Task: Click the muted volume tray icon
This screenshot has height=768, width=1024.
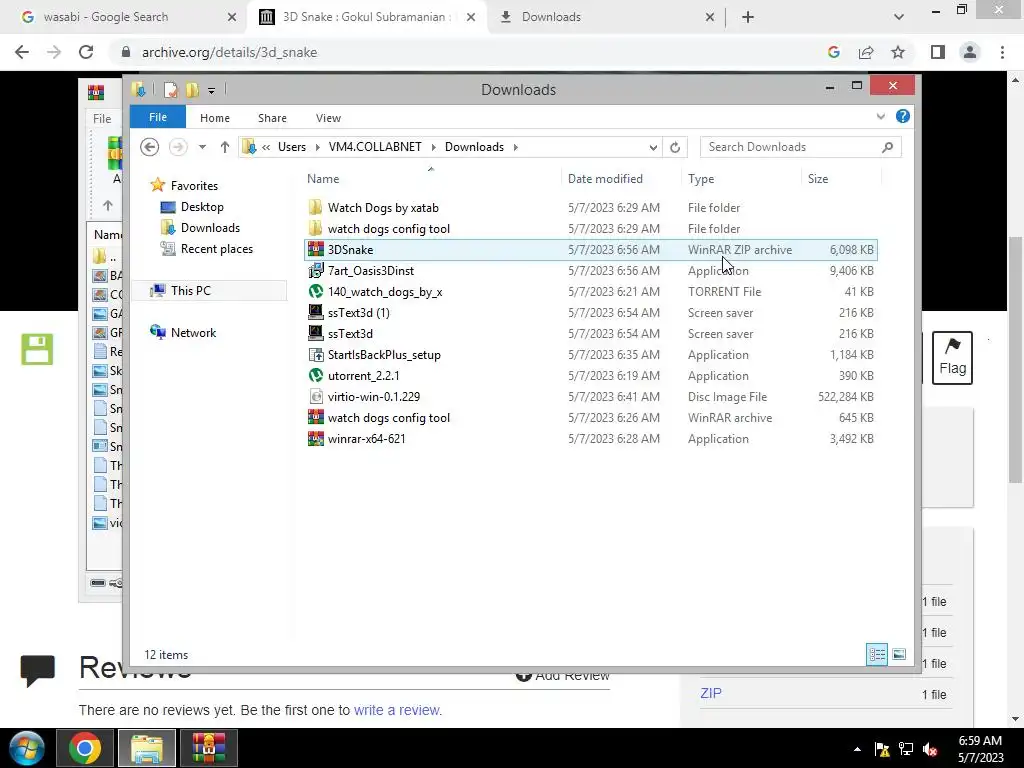Action: pyautogui.click(x=931, y=750)
